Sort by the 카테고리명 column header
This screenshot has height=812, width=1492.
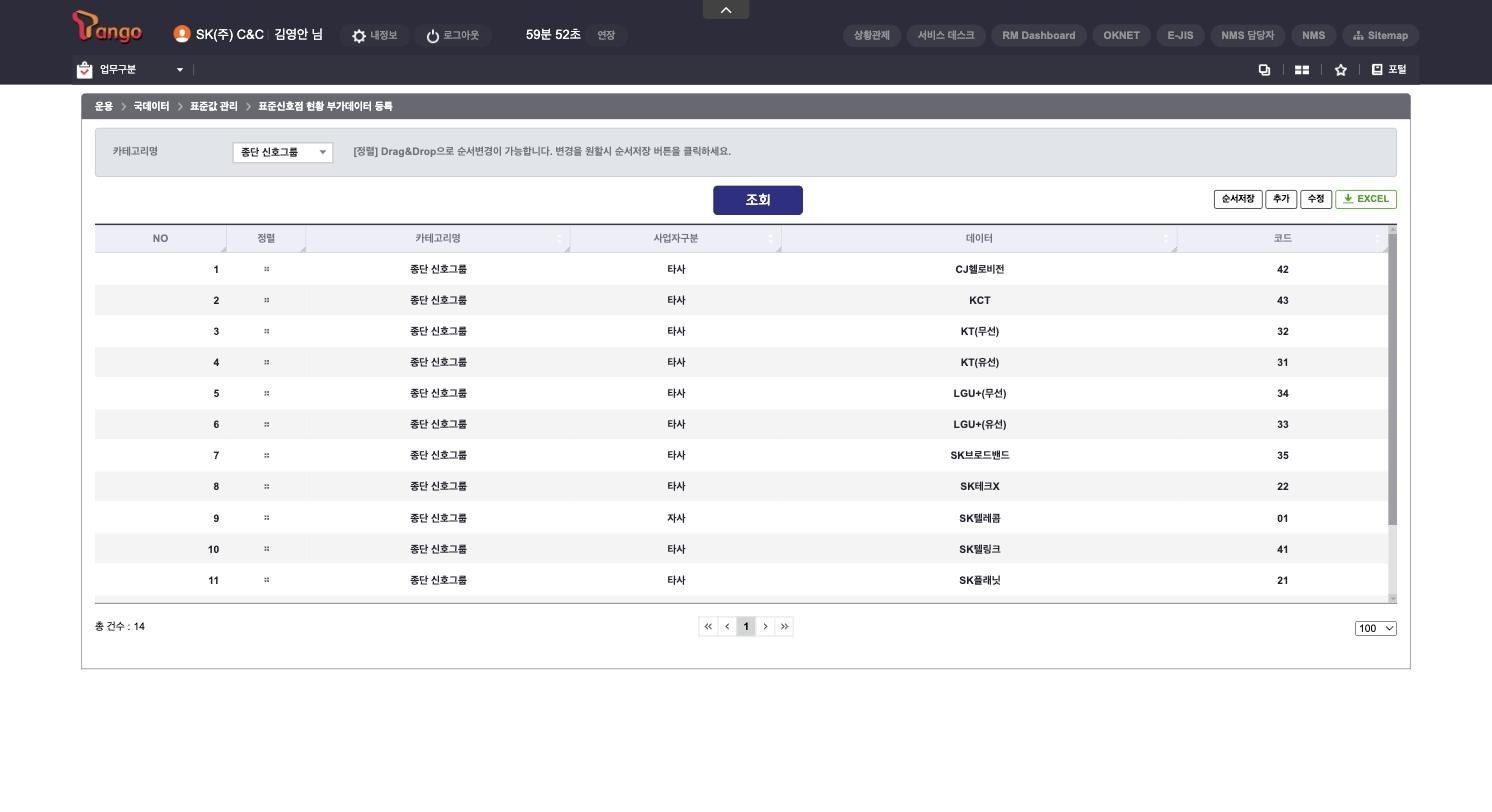tap(438, 238)
